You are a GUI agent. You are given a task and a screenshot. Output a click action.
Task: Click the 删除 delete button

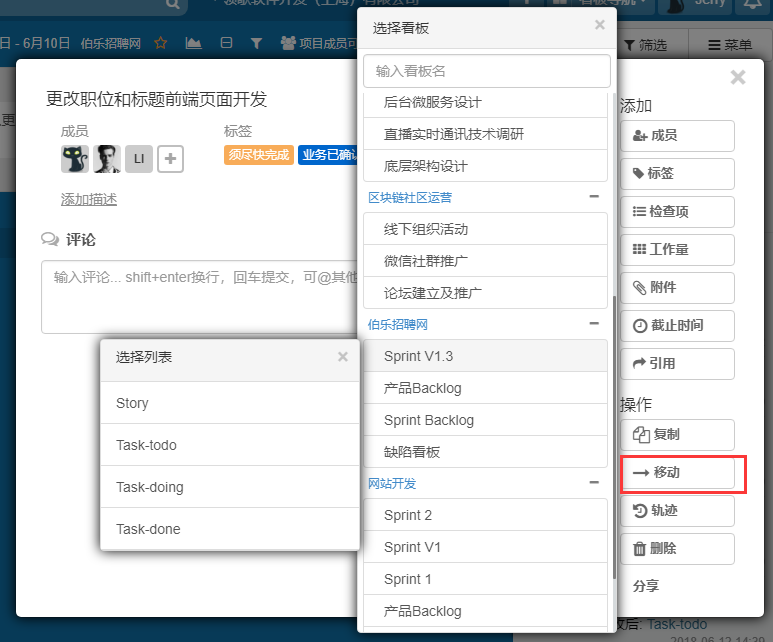point(677,549)
